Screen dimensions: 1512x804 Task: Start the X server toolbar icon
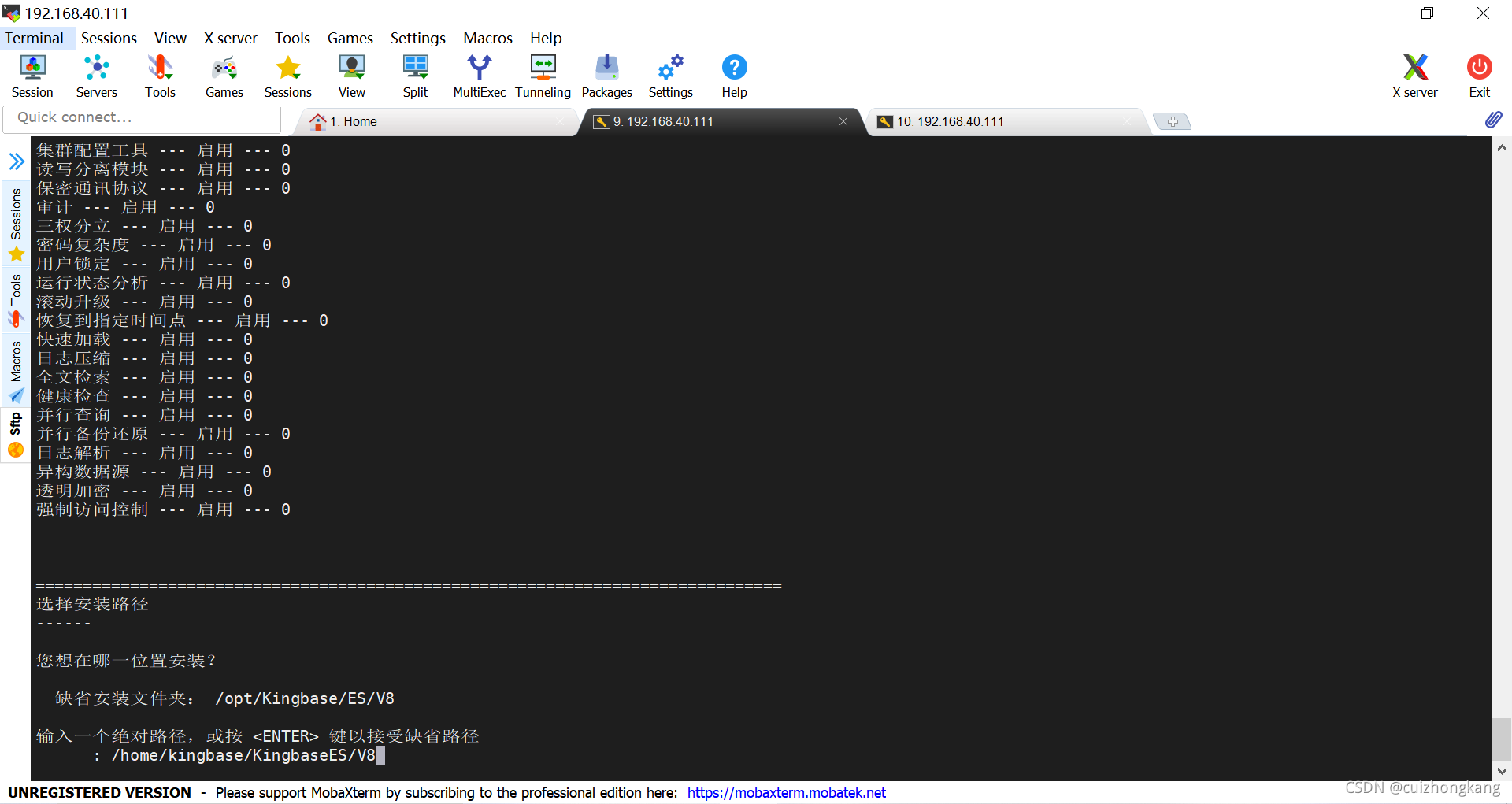pos(1414,76)
